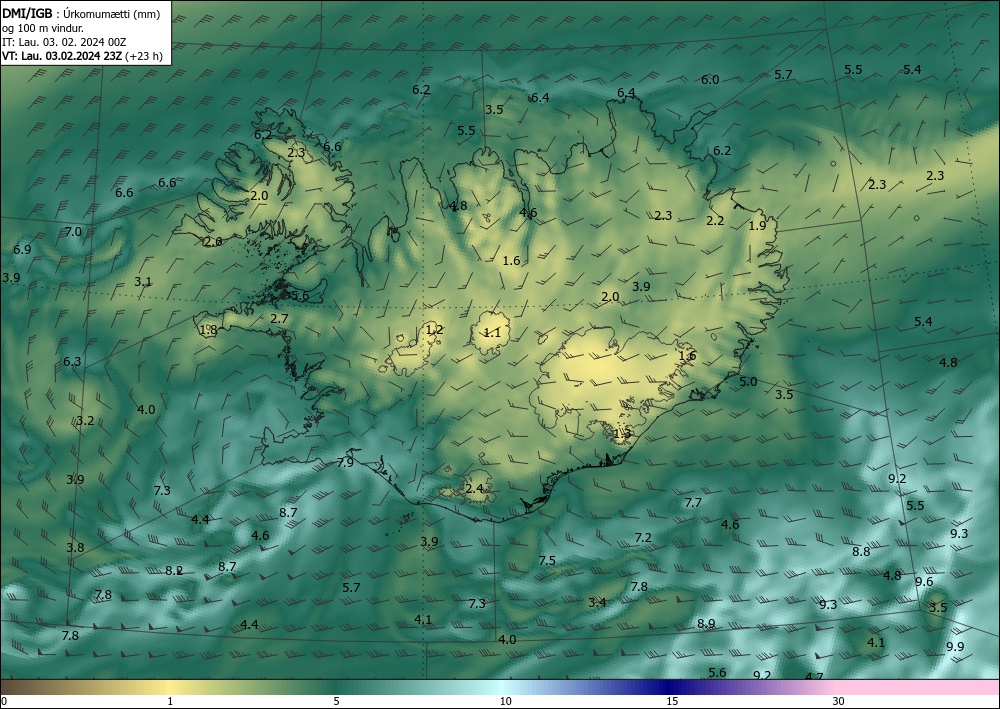Select the "VT: Lau. 03.02.2024 23Z" valid-time line
Screen dimensions: 1000x709
[62, 56]
